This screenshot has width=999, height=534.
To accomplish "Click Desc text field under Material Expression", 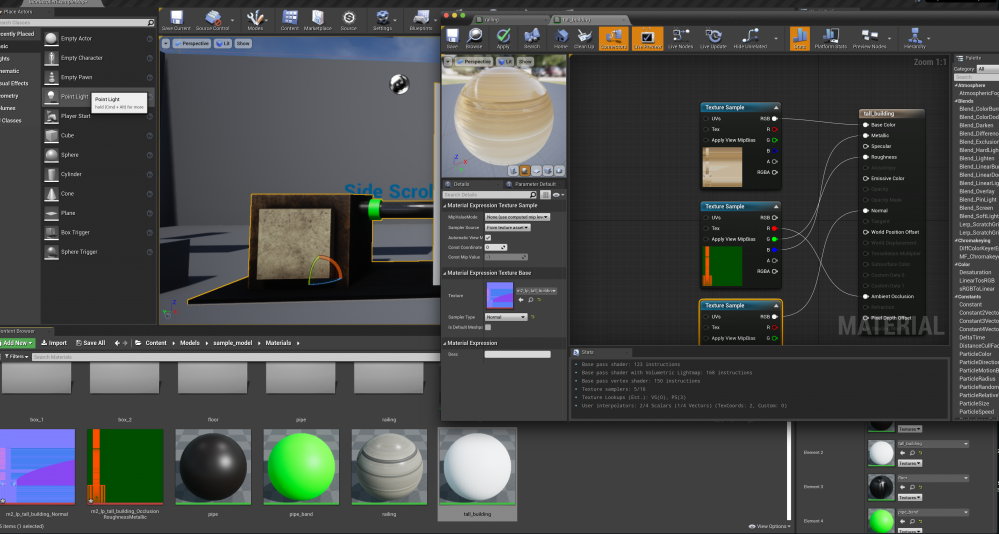I will 517,354.
